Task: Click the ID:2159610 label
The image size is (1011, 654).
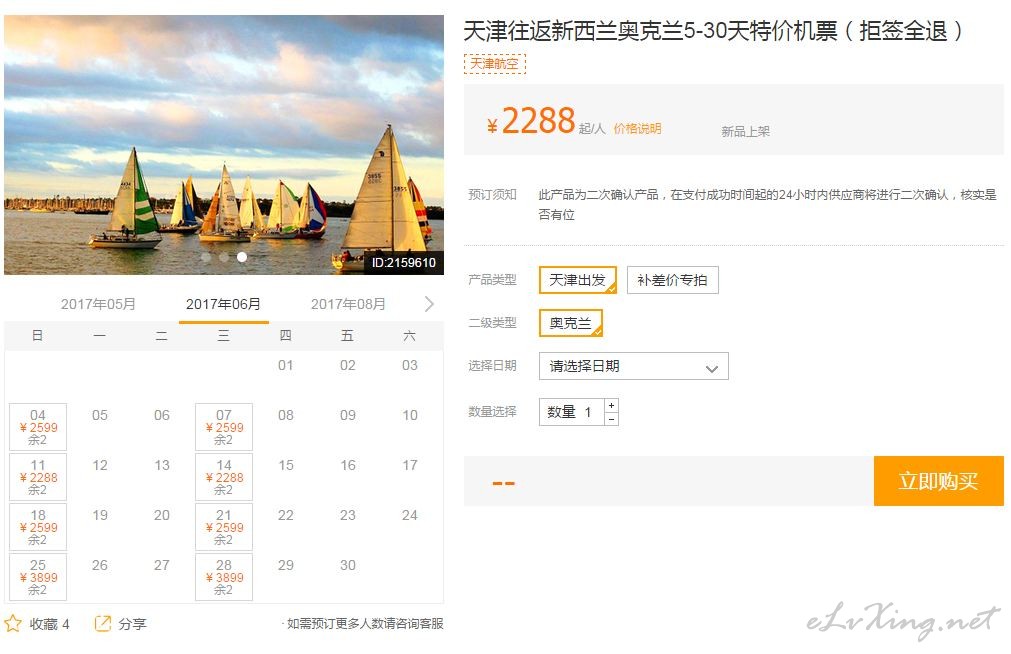Action: pos(404,263)
